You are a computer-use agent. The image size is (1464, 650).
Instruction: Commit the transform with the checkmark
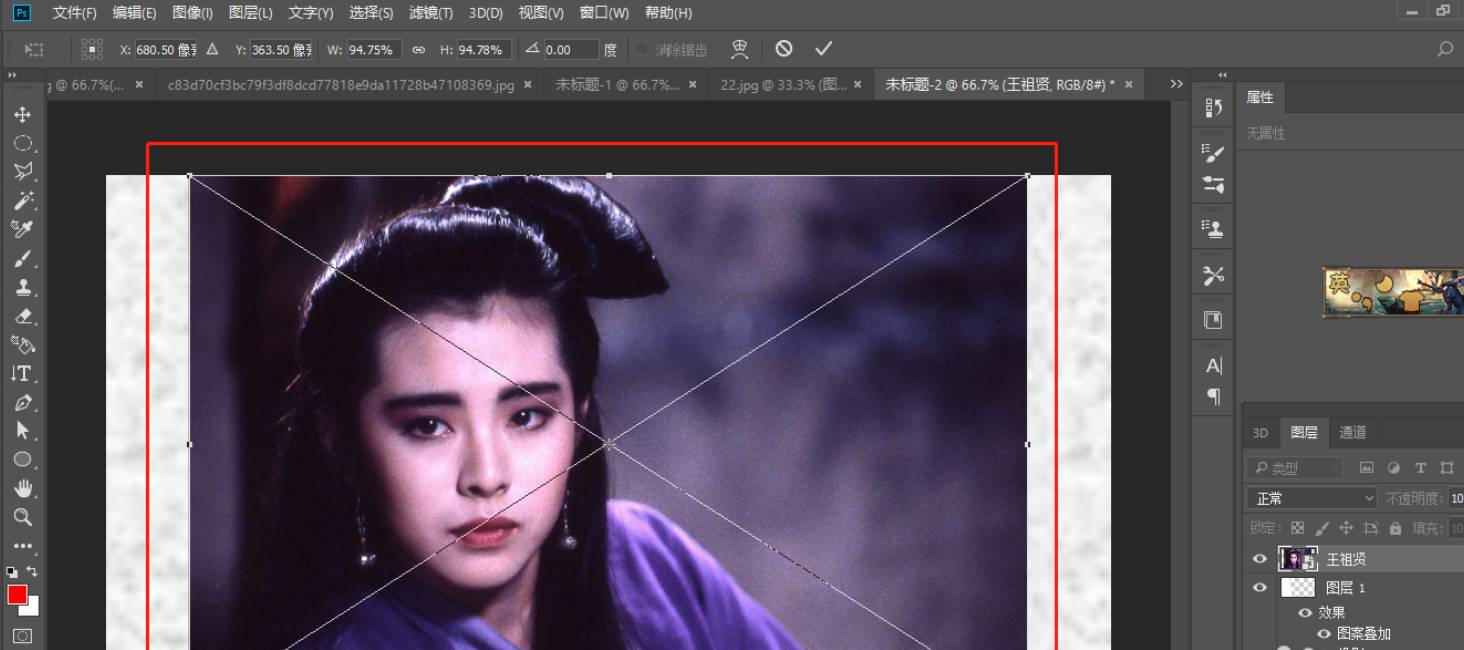tap(823, 49)
